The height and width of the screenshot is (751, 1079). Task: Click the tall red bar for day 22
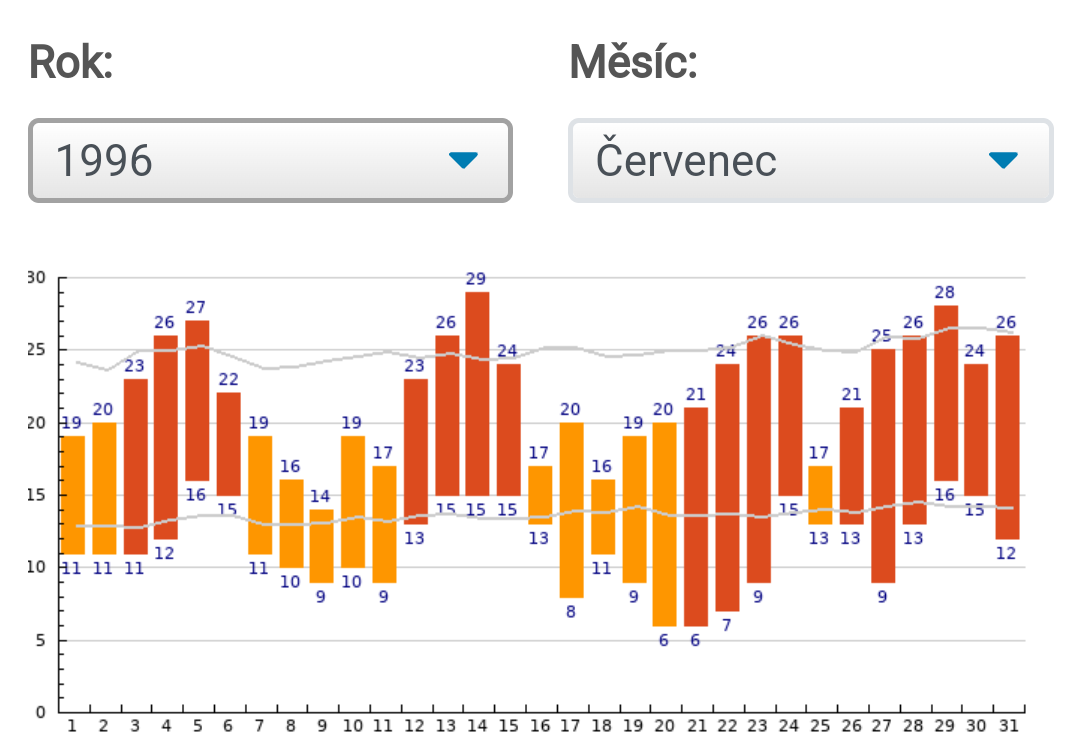[727, 487]
